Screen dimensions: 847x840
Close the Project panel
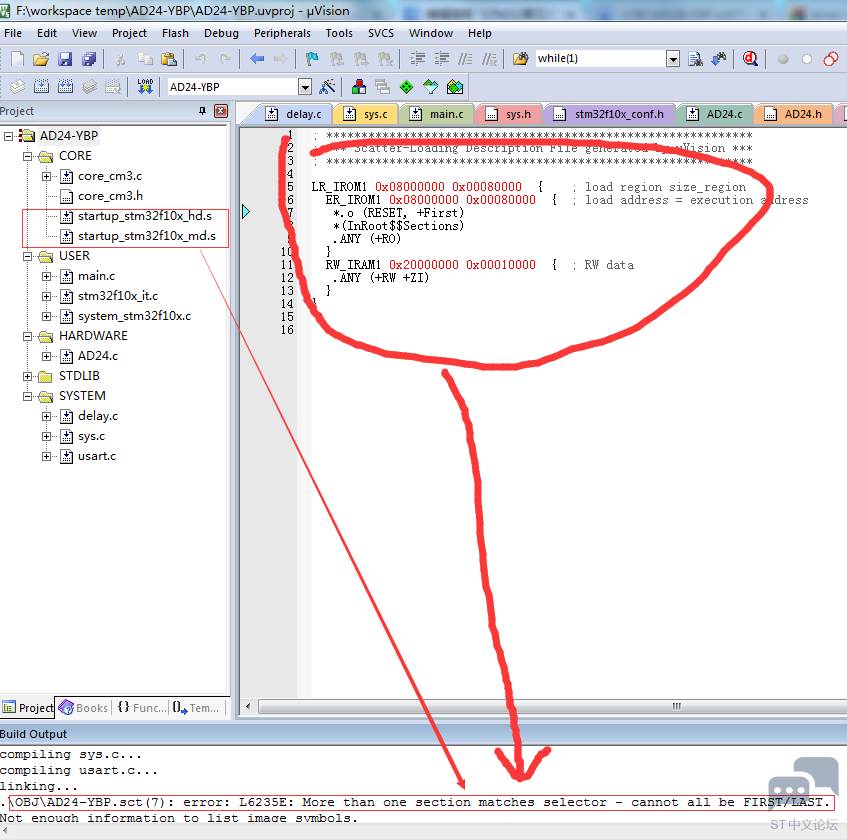(x=221, y=111)
